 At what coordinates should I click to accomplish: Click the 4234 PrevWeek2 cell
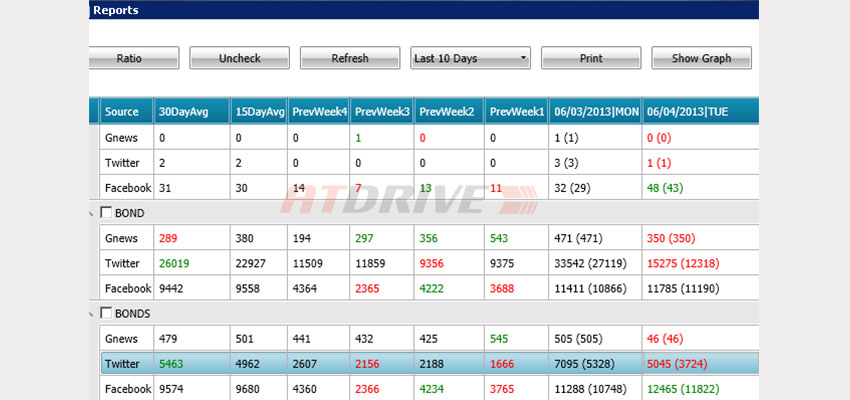pos(449,389)
